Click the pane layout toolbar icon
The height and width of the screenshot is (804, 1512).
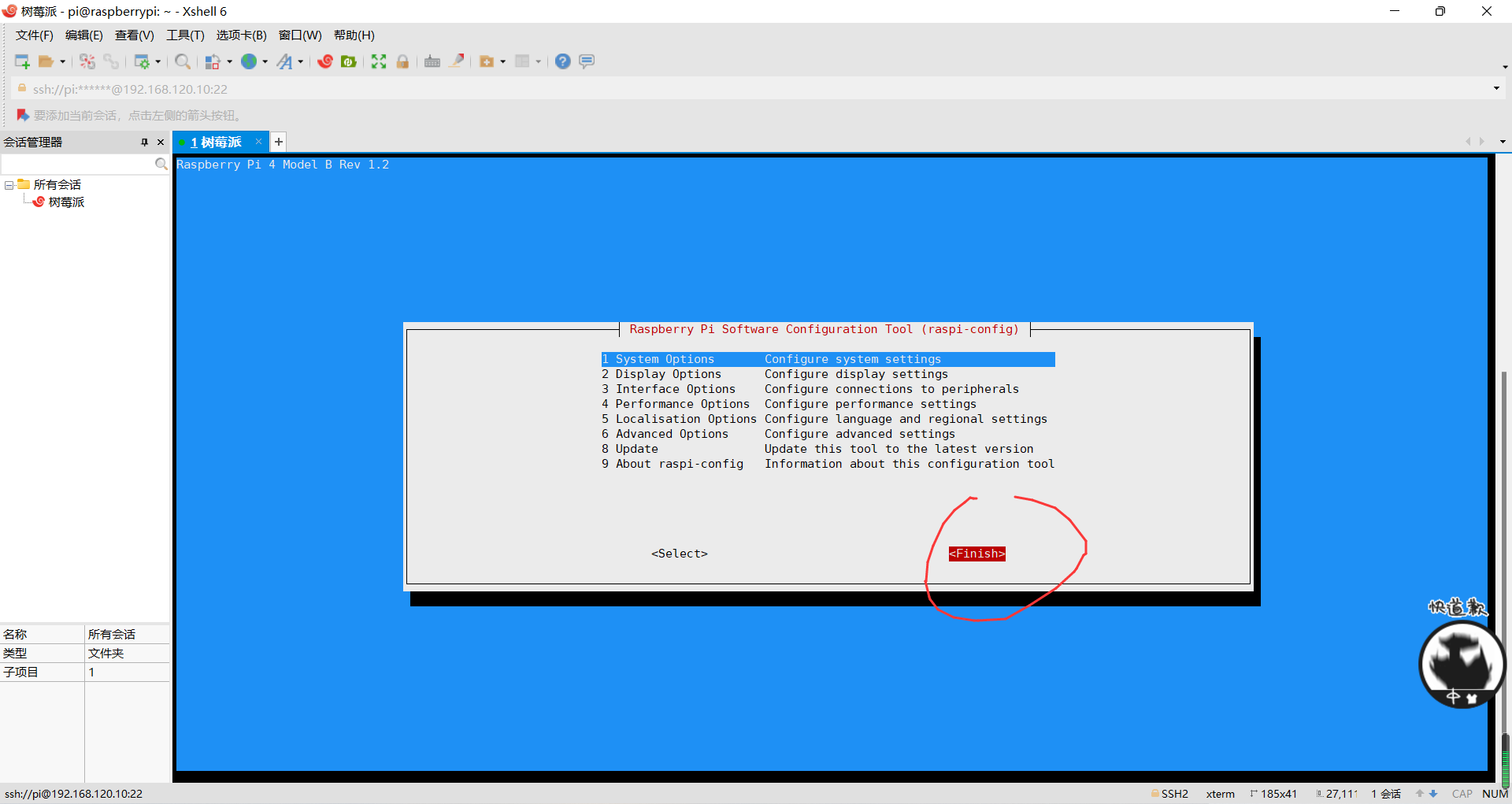[522, 61]
